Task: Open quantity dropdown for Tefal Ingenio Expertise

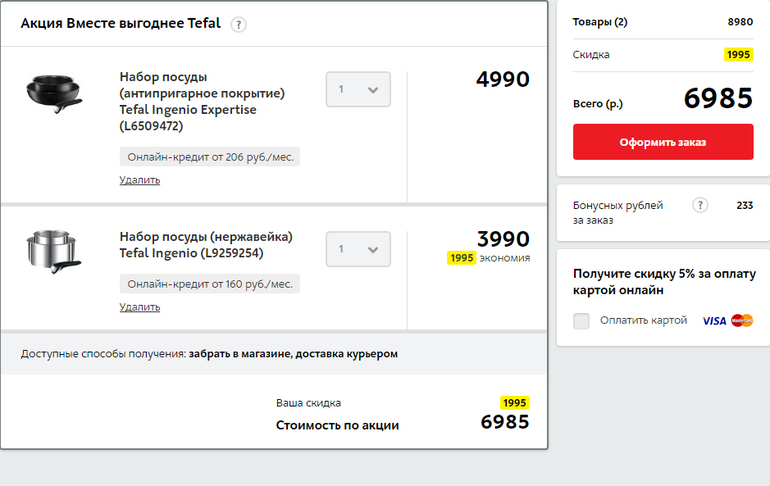Action: click(358, 89)
